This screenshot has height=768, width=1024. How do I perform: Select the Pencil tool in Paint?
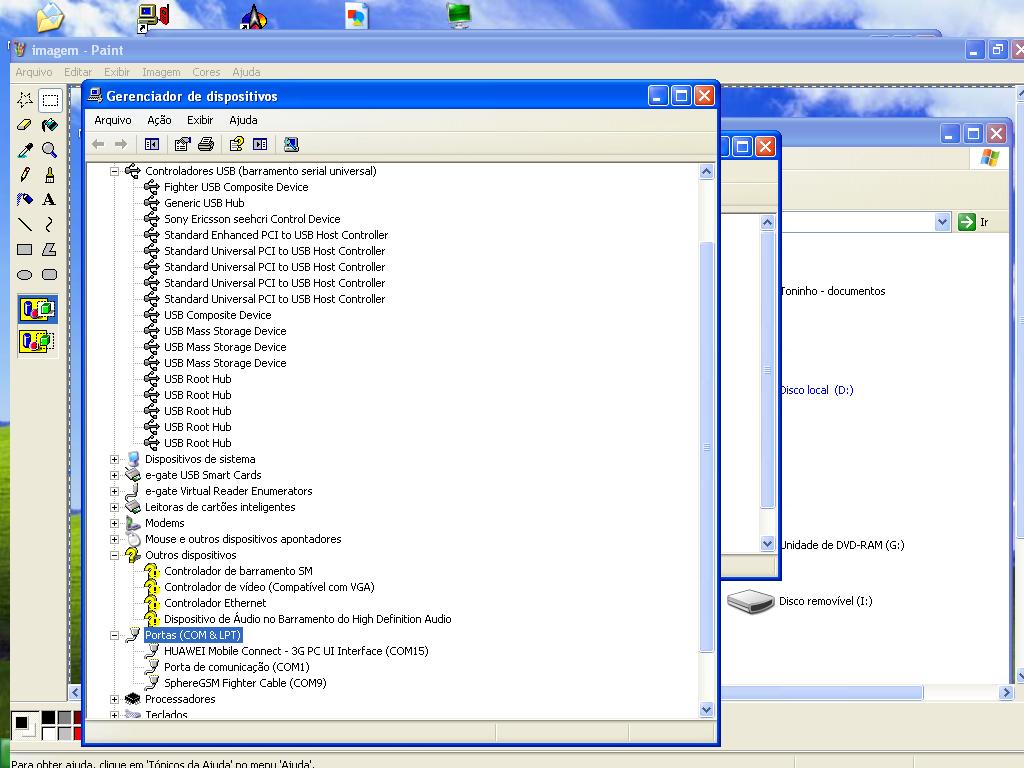pyautogui.click(x=25, y=174)
